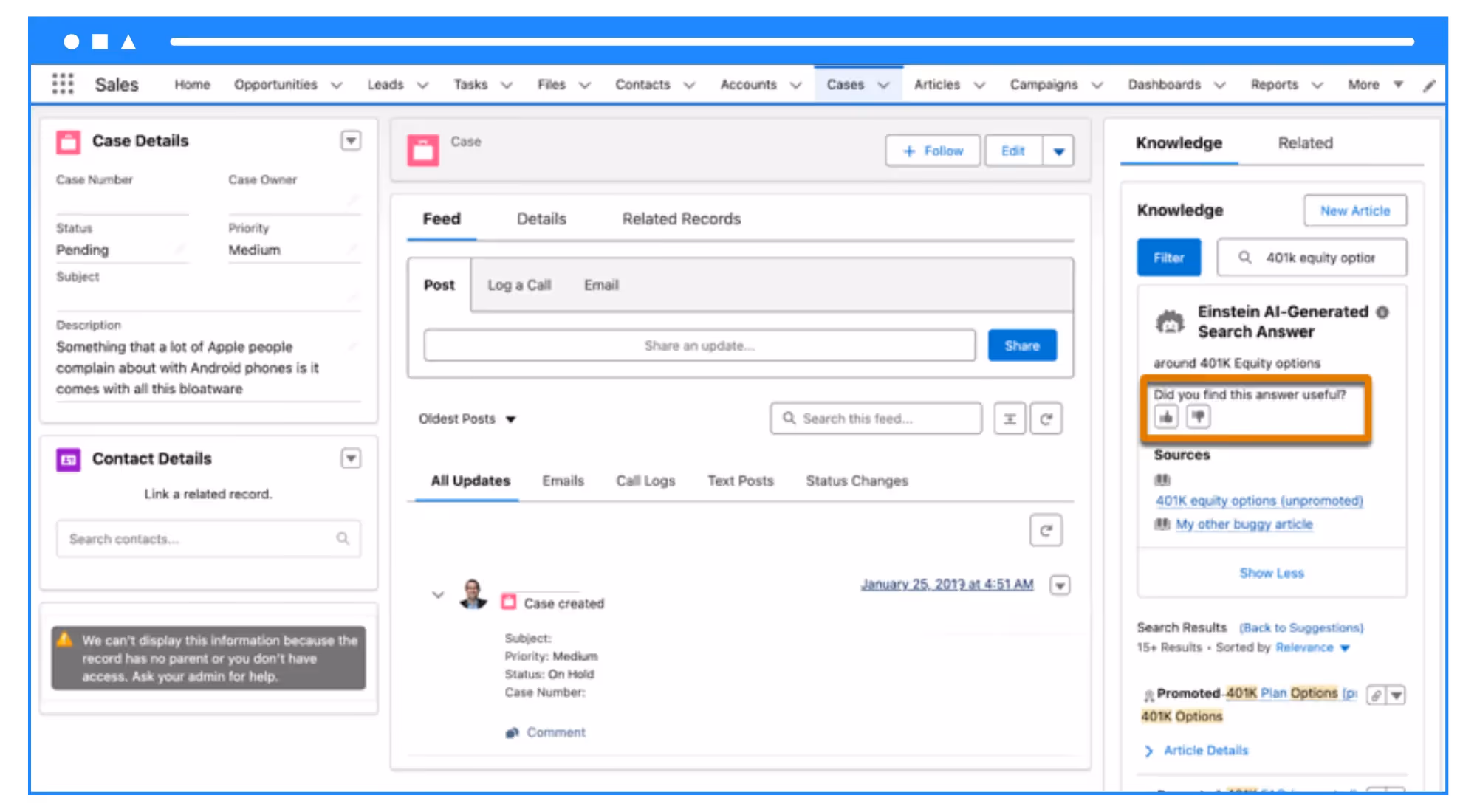Open Case created post actions dropdown
Viewport: 1477px width, 812px height.
1060,585
